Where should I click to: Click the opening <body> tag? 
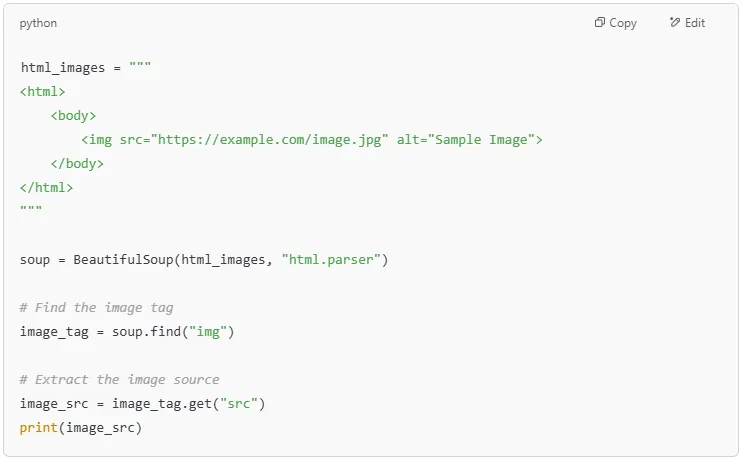tap(73, 116)
